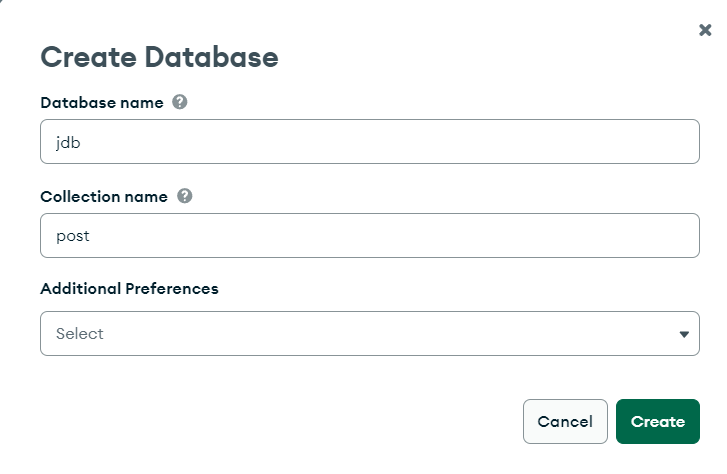Click the middle of the Select combo box

tap(370, 333)
